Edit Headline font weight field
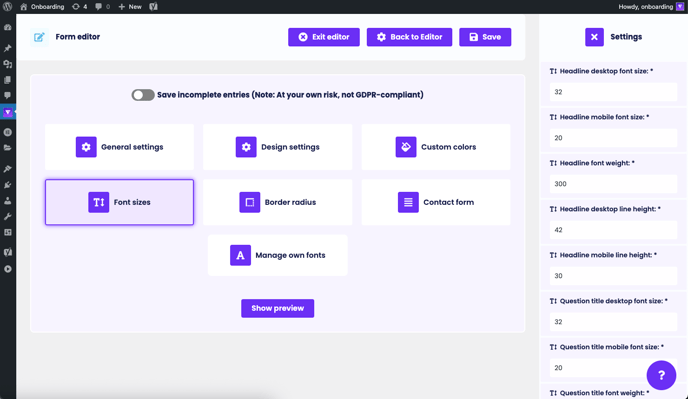This screenshot has height=399, width=688. pyautogui.click(x=613, y=184)
